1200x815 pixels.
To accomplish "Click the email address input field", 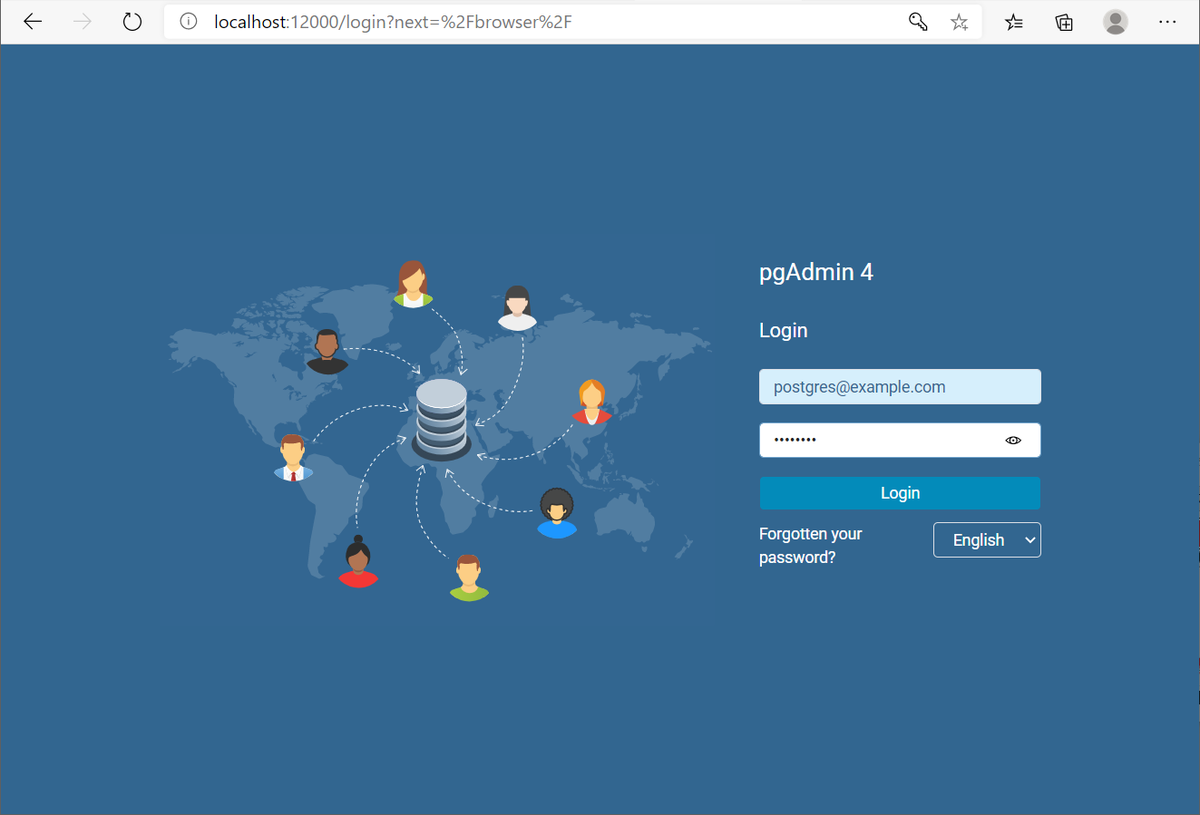I will pos(900,387).
